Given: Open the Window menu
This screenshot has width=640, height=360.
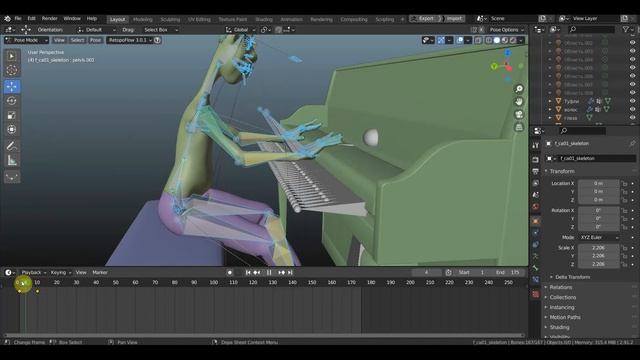Looking at the screenshot, I should (x=72, y=19).
